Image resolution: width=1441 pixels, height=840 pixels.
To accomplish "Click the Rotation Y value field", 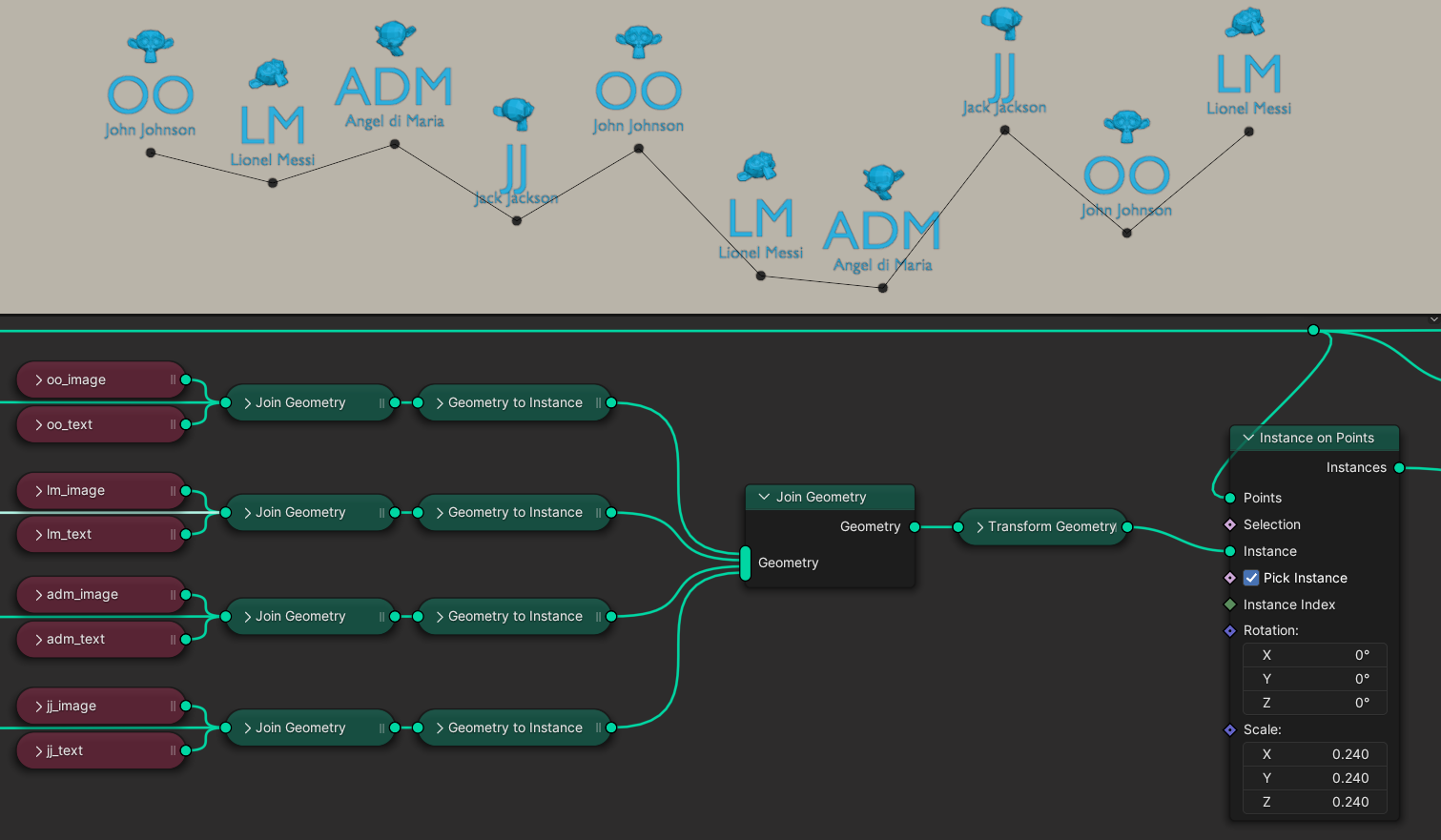I will (x=1315, y=679).
